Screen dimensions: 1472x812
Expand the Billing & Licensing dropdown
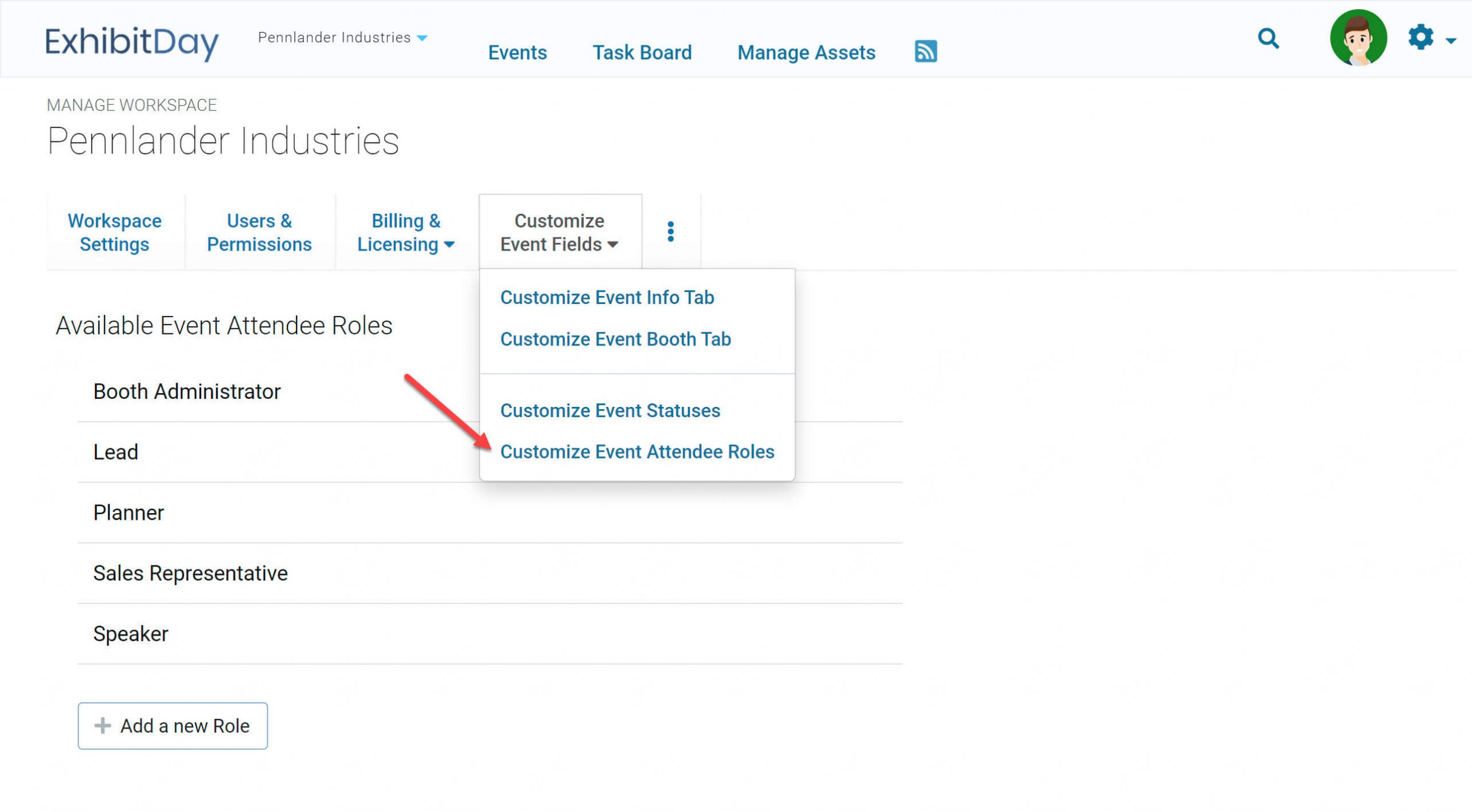click(x=405, y=232)
